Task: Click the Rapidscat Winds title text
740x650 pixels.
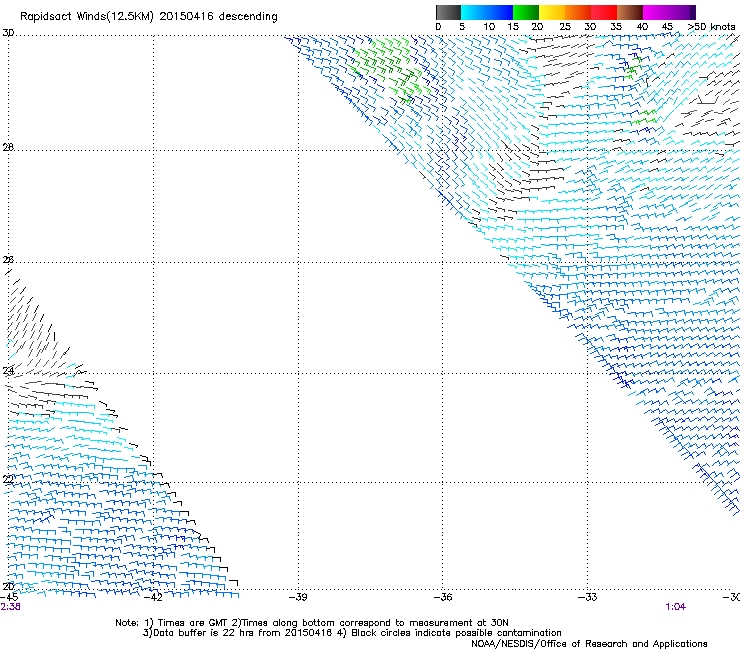Action: pyautogui.click(x=149, y=17)
